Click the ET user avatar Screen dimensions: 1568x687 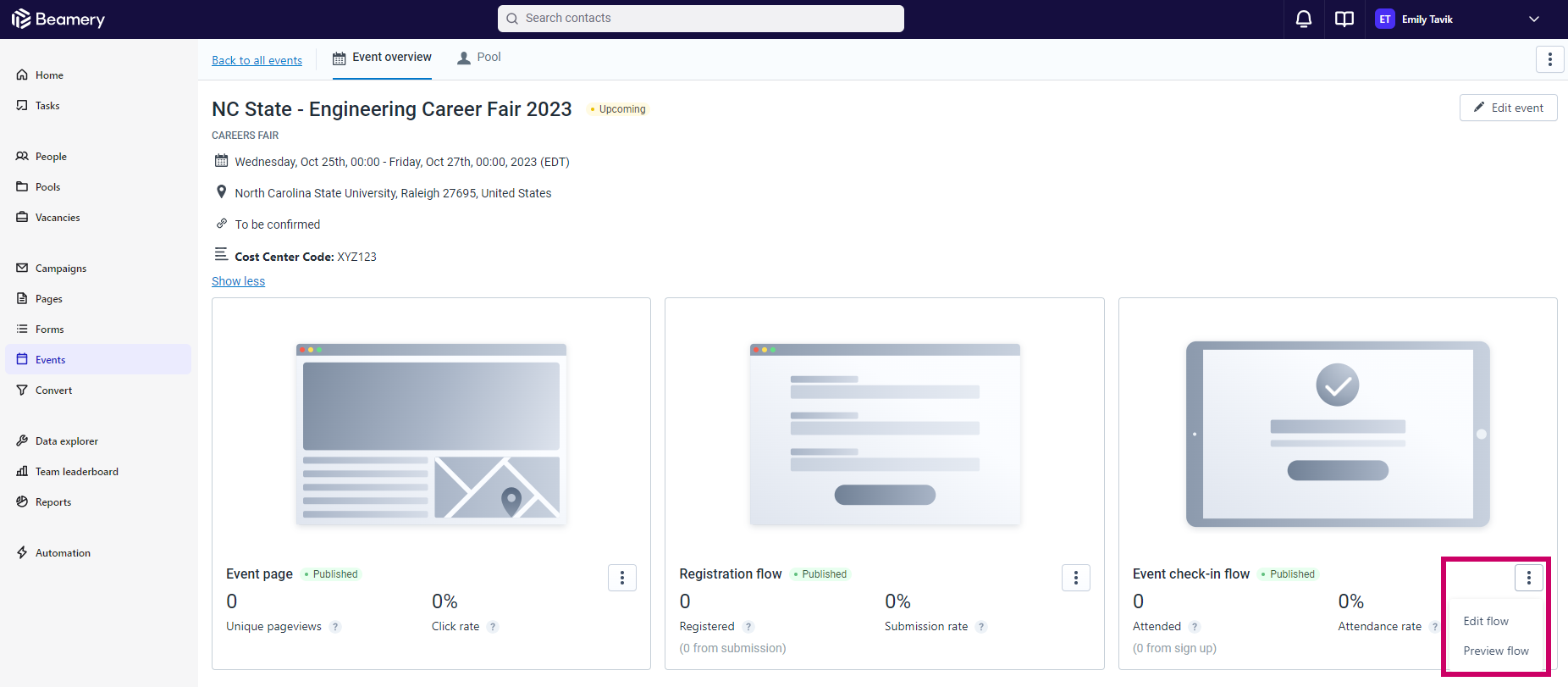pos(1385,19)
